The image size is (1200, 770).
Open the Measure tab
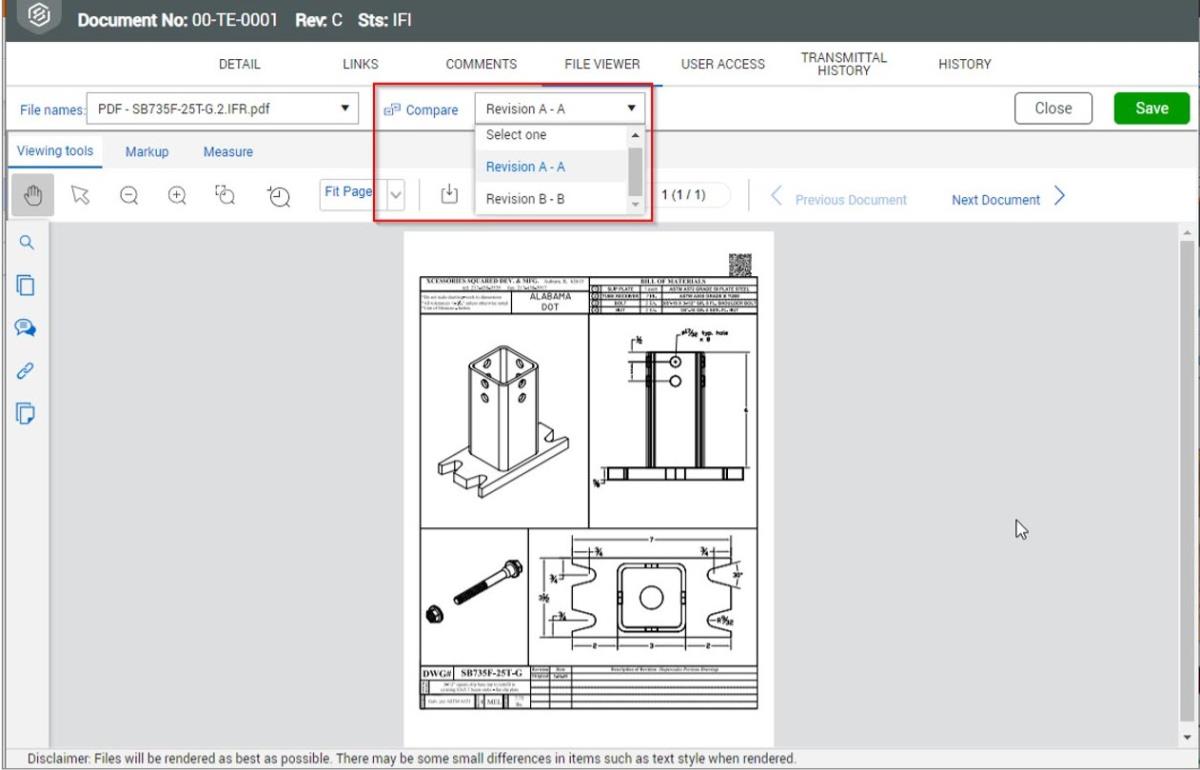[228, 152]
